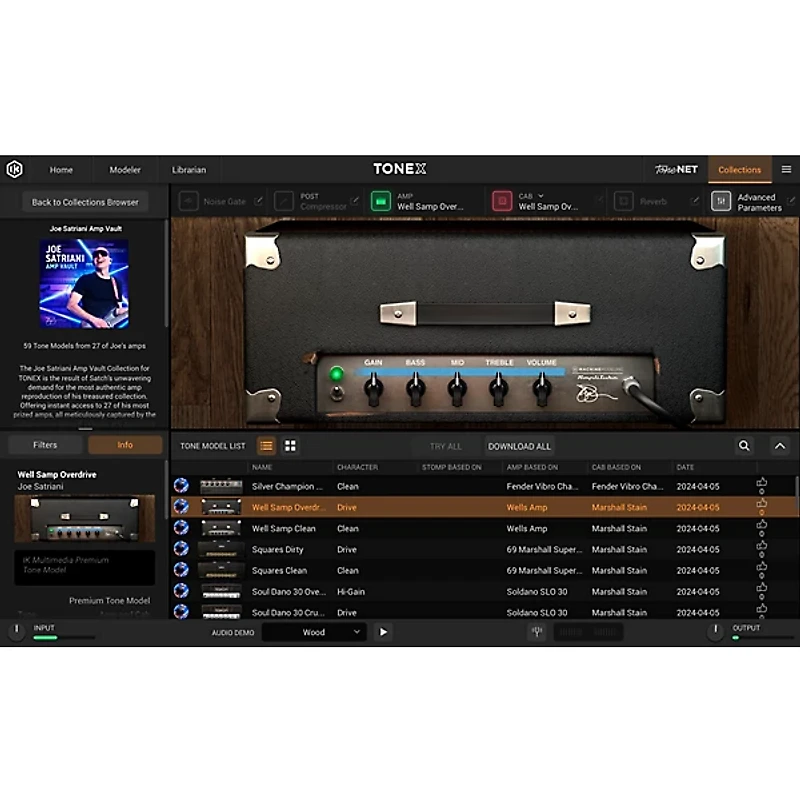The image size is (800, 800).
Task: Sort by AMP BASED ON column
Action: (x=532, y=467)
